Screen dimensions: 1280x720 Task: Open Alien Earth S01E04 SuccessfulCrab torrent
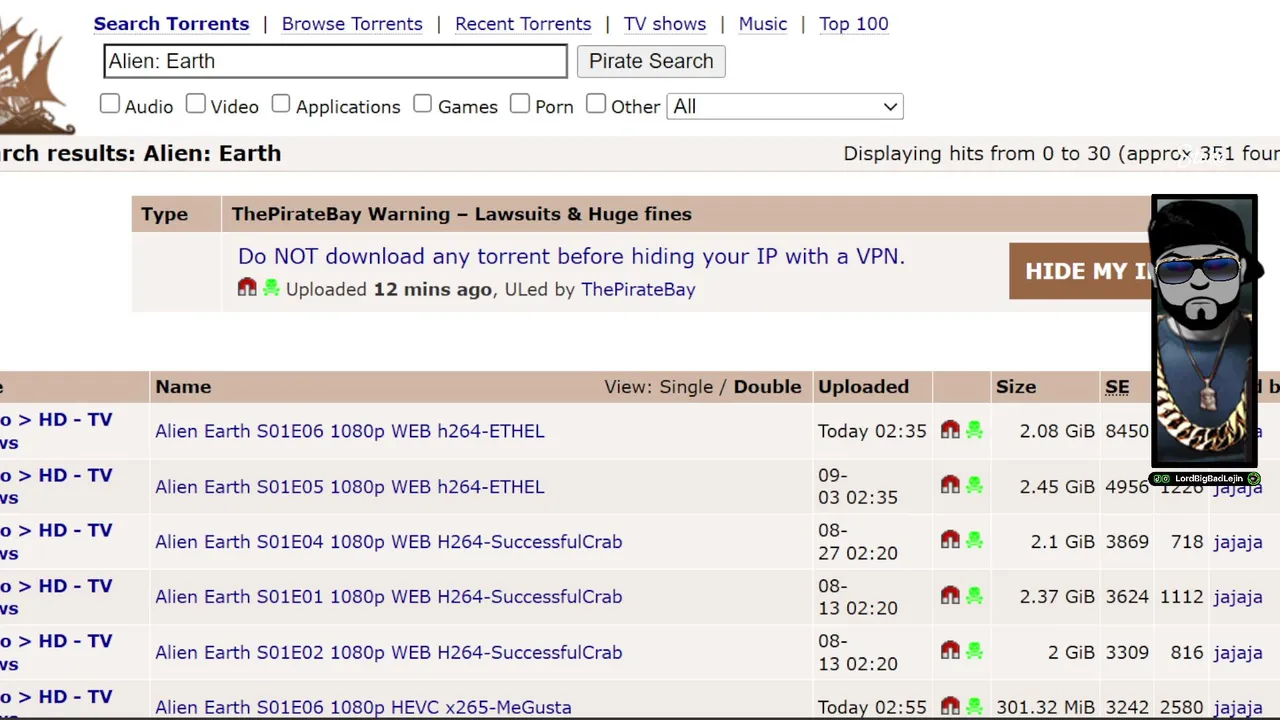(389, 542)
